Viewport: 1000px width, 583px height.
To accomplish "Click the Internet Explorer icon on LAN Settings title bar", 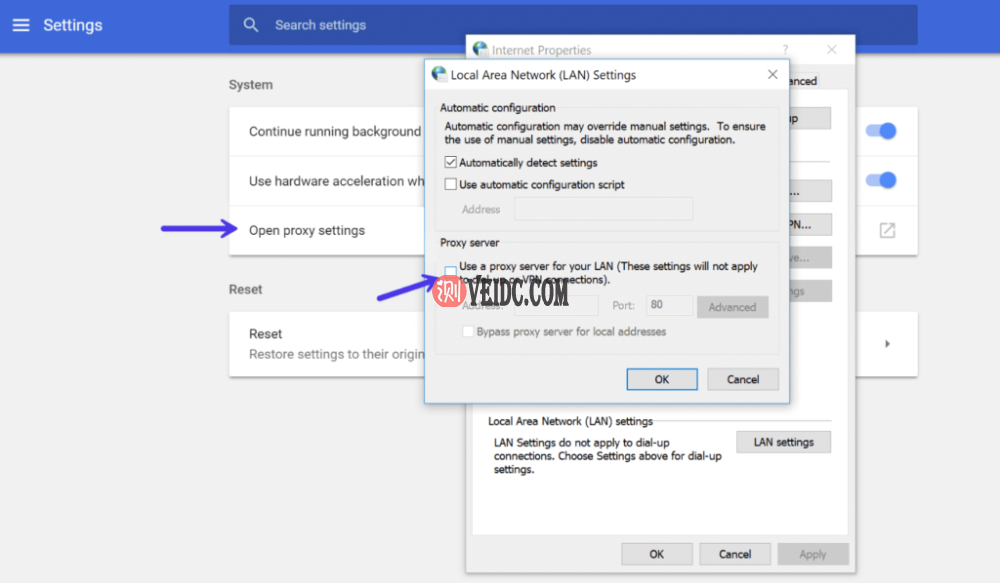I will 439,73.
